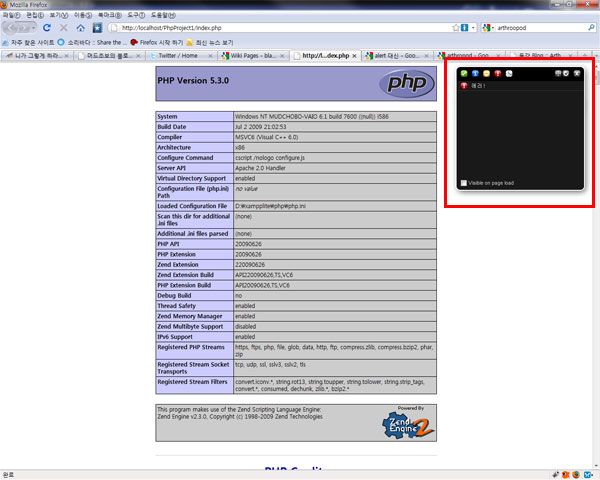Toggle the red error filter in console header
Image resolution: width=600 pixels, height=480 pixels.
point(497,73)
